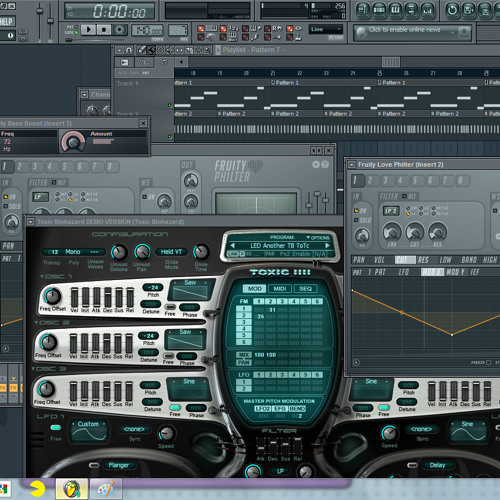This screenshot has height=500, width=500.
Task: Open the Mixer from the toolbar
Action: [428, 10]
